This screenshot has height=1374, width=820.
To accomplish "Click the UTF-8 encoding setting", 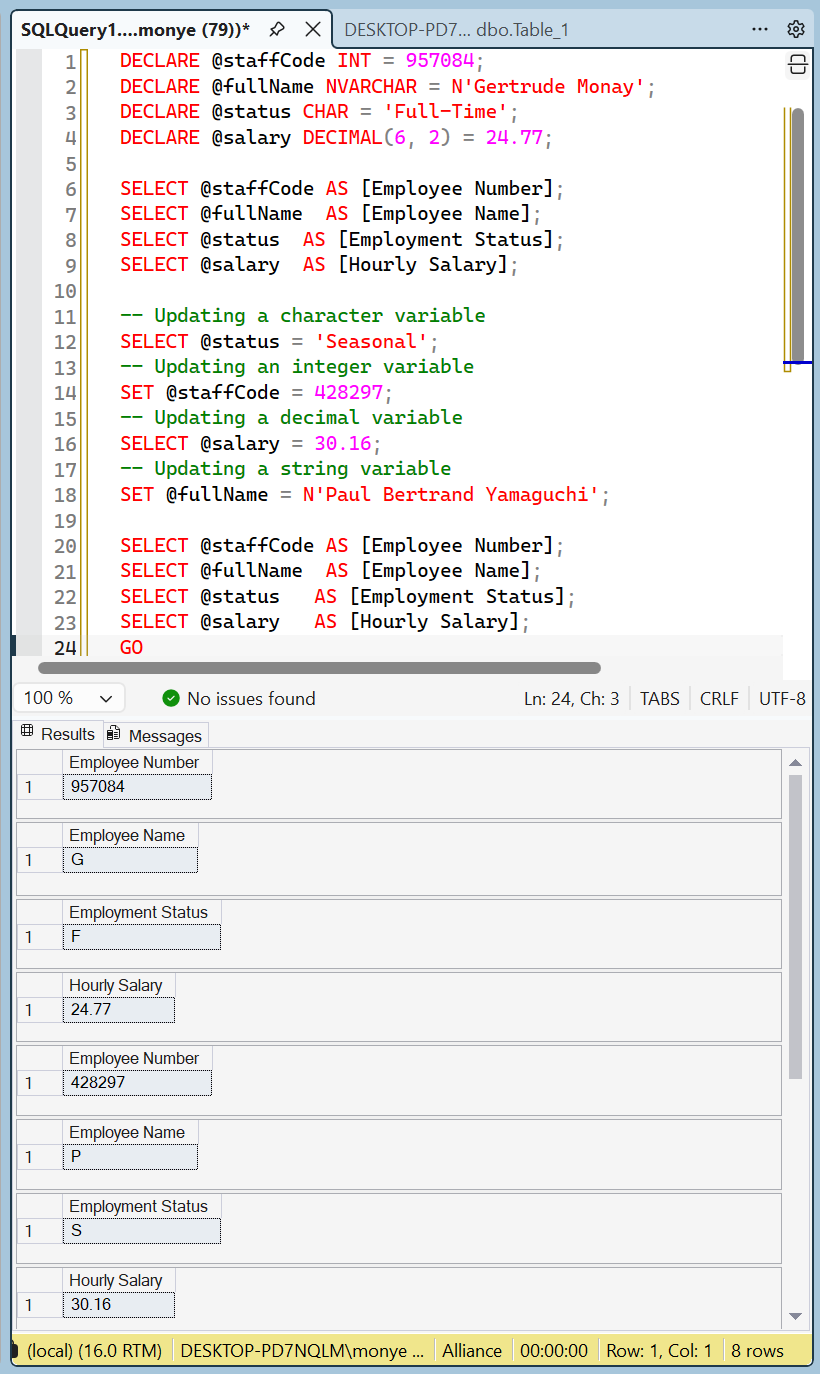I will [x=782, y=698].
